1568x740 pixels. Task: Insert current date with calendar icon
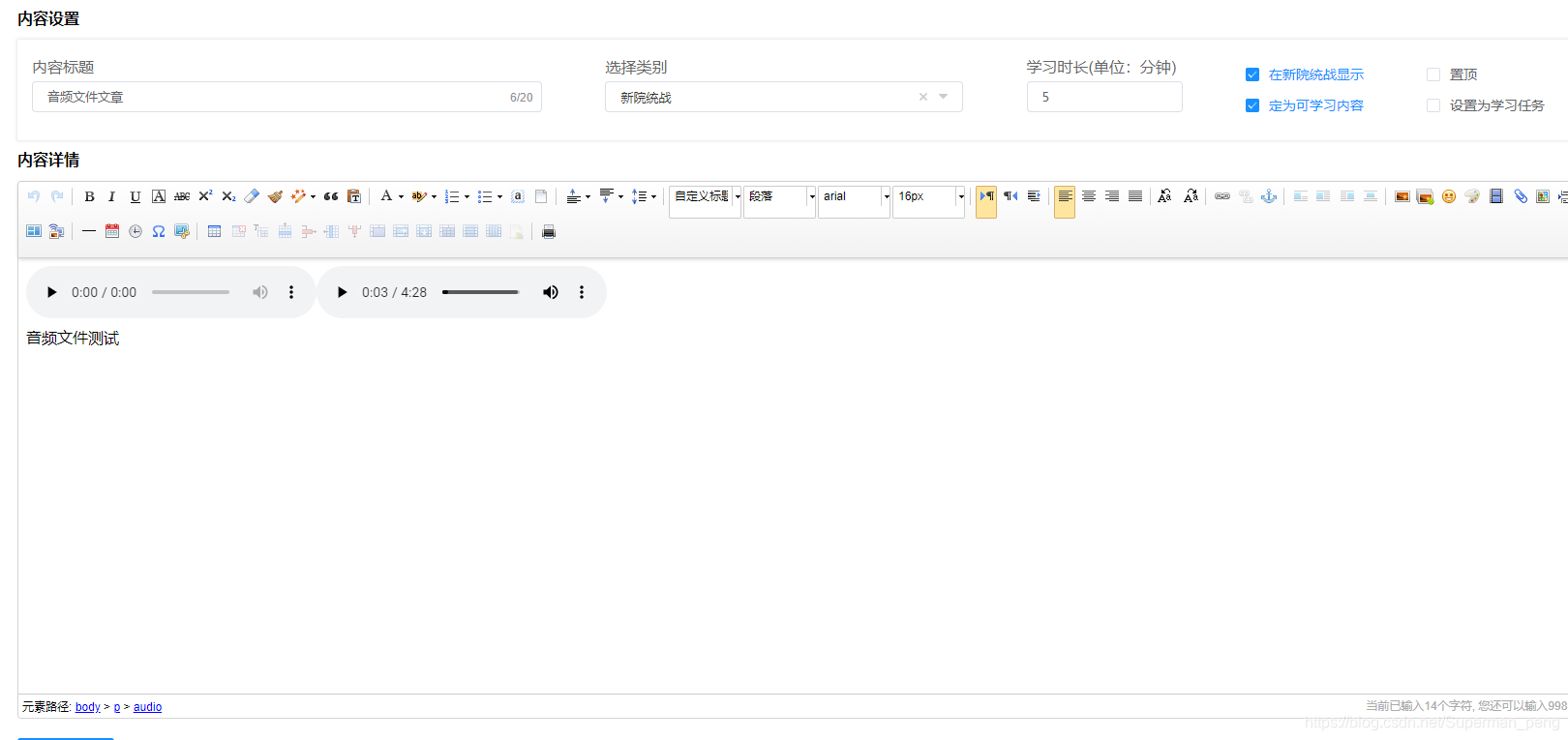[x=112, y=231]
